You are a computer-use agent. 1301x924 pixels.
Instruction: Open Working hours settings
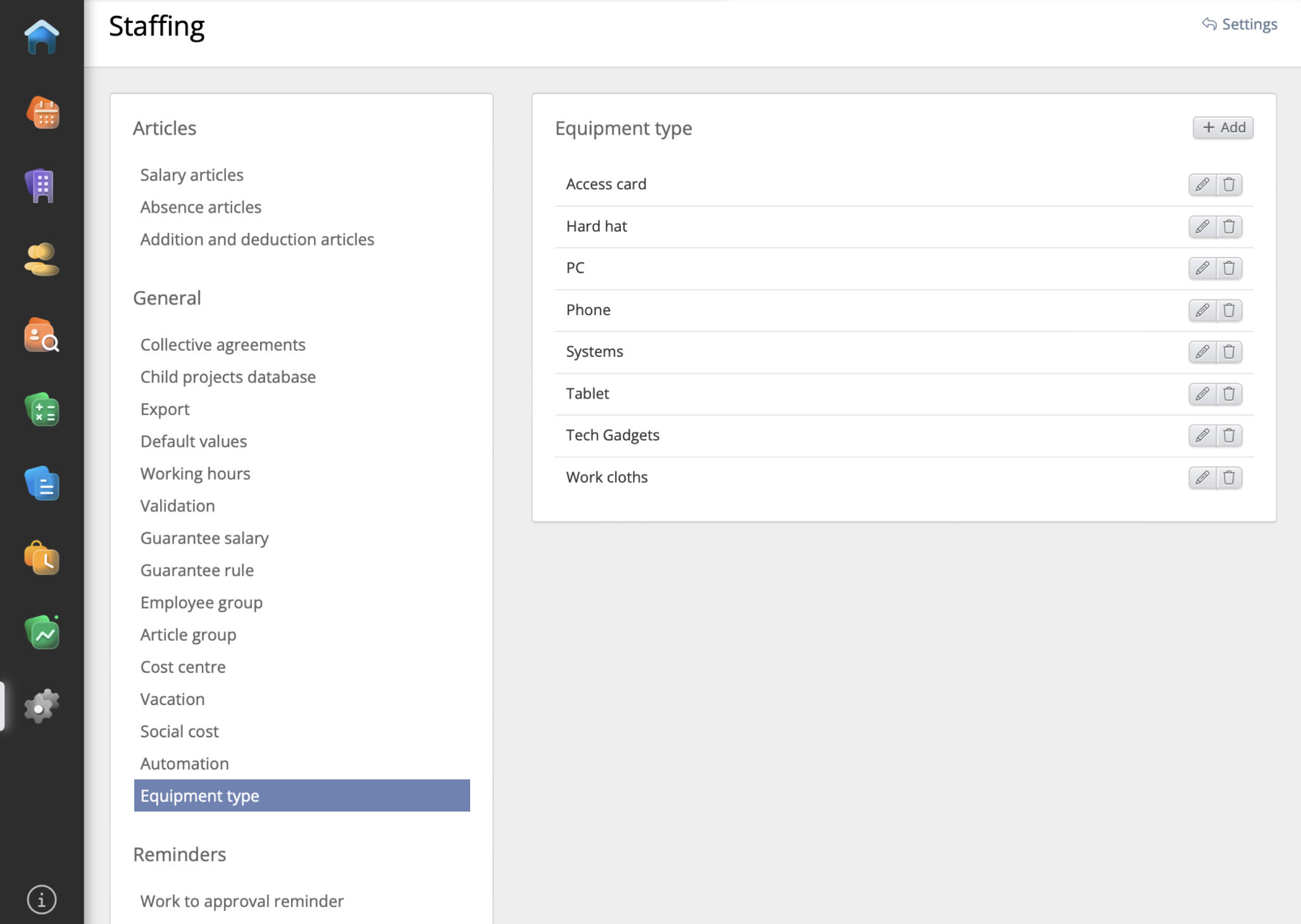tap(195, 473)
